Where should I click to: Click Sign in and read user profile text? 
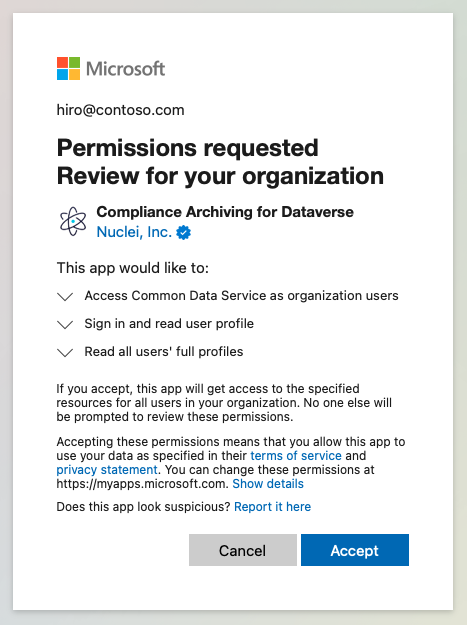169,324
